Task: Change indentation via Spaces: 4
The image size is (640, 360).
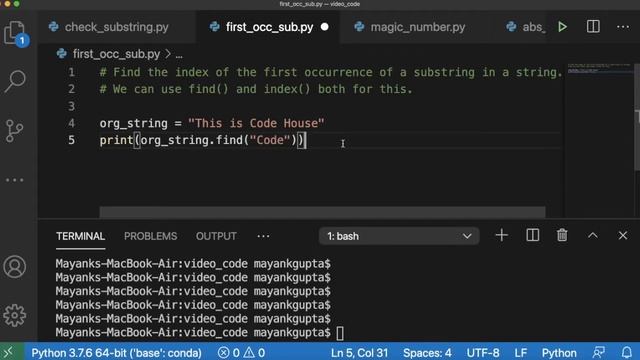Action: pos(427,353)
